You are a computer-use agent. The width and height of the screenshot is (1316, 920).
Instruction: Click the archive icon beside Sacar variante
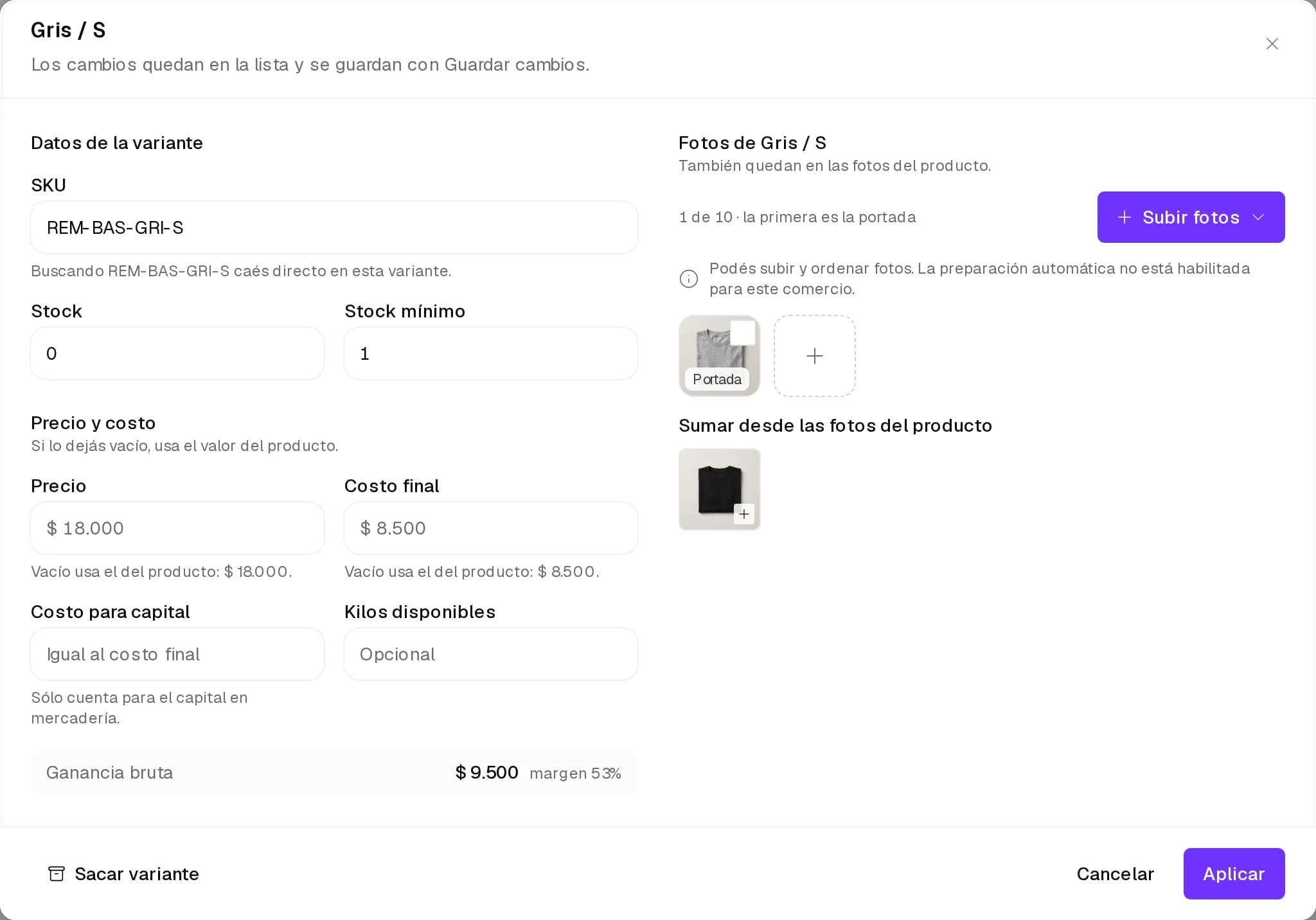point(57,874)
